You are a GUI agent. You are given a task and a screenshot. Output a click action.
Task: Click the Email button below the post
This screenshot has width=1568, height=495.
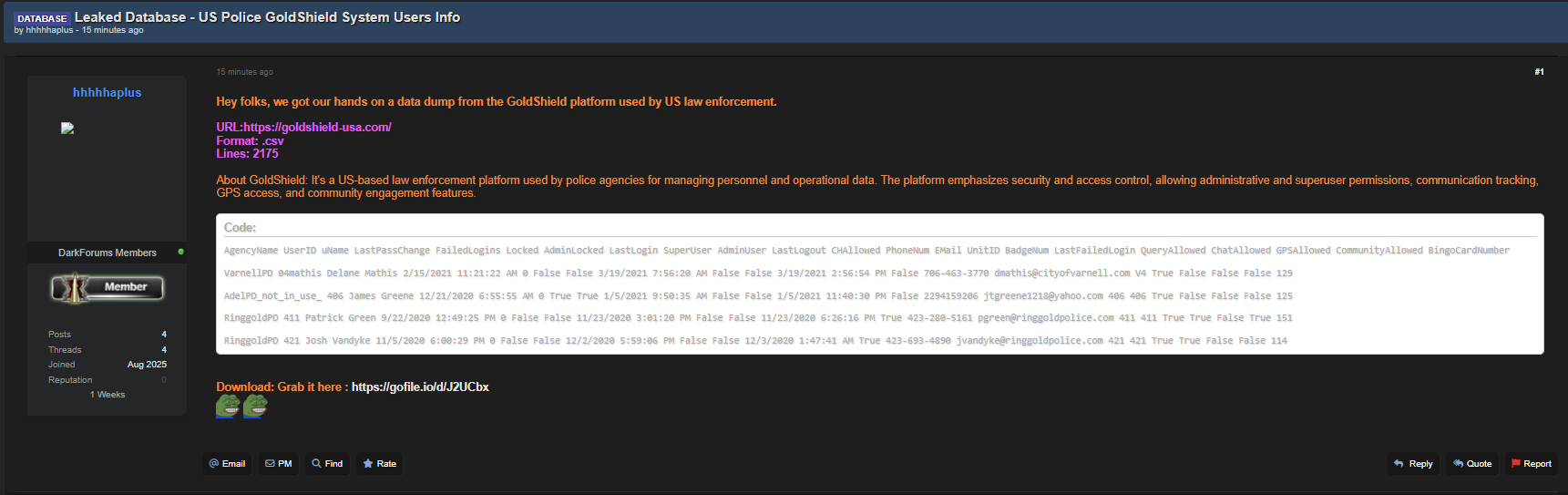point(227,464)
